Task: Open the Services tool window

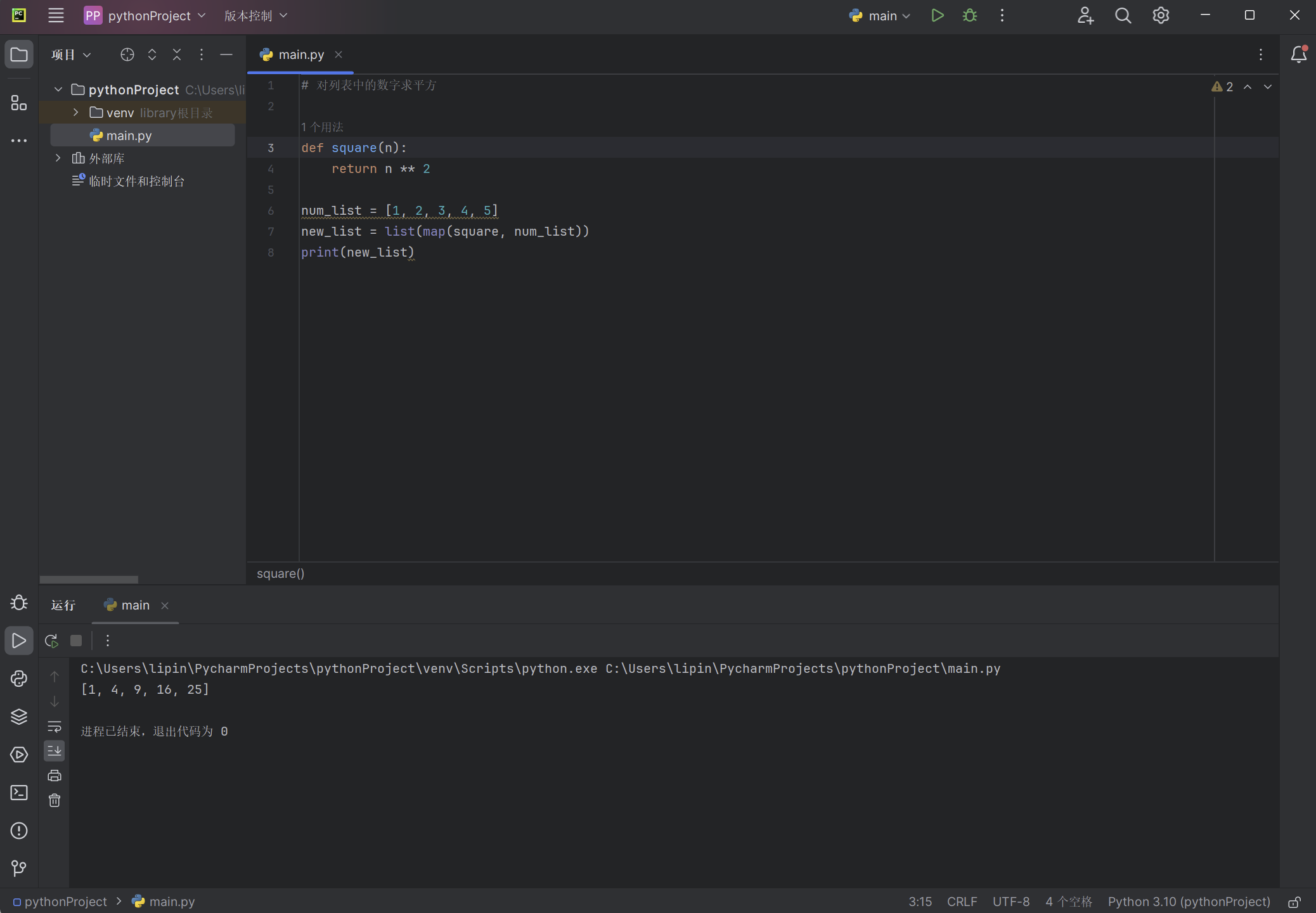Action: (19, 755)
